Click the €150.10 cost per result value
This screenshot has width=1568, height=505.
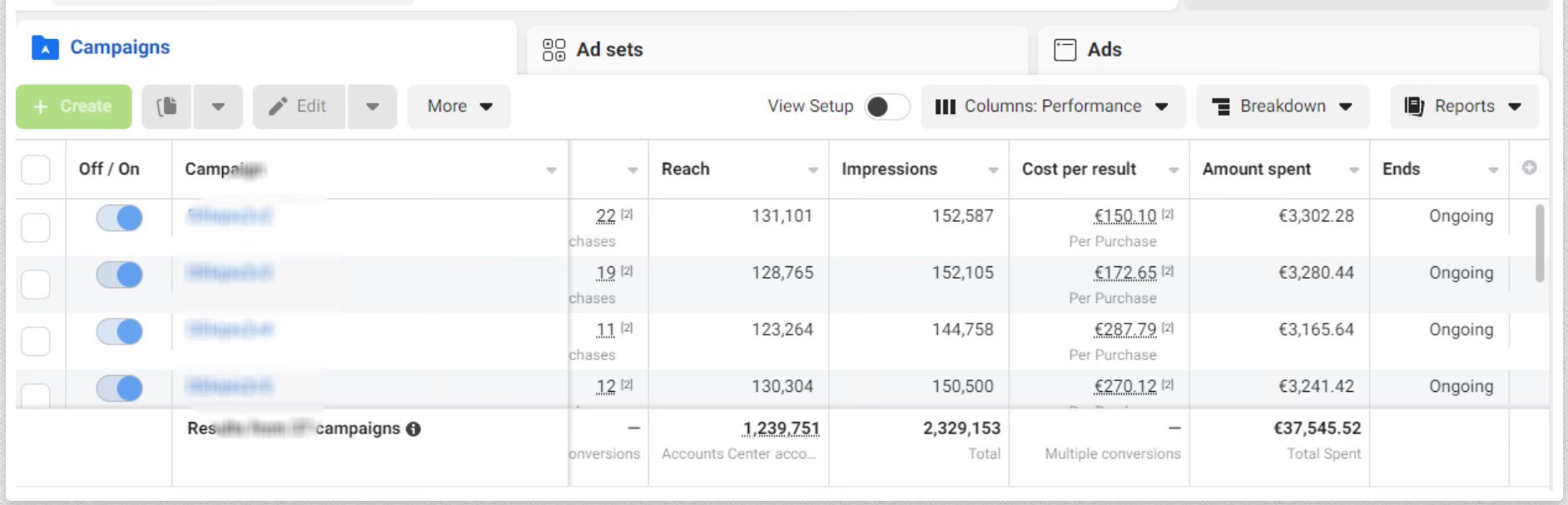point(1124,216)
